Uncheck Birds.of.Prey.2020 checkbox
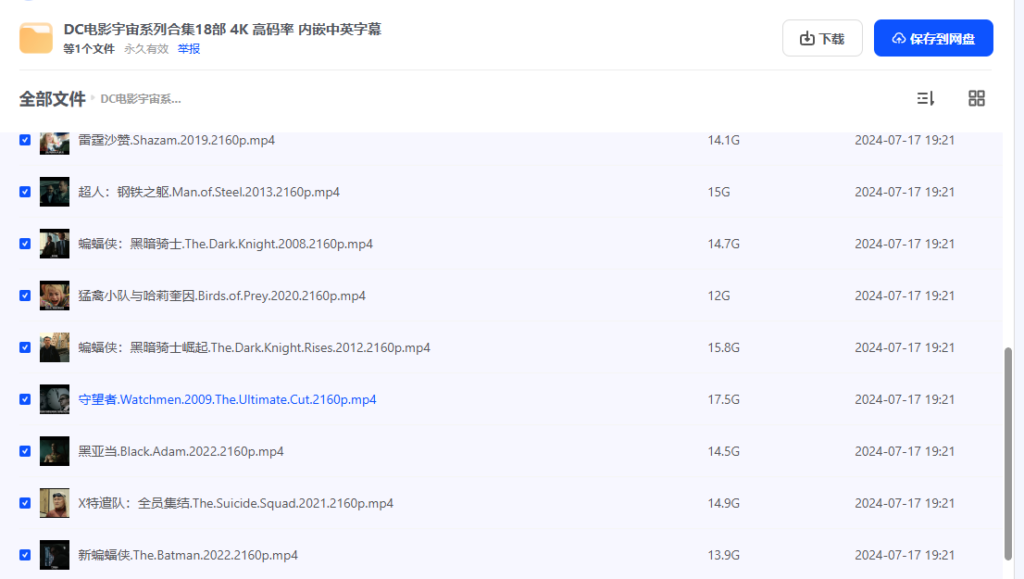The image size is (1024, 579). click(x=25, y=296)
